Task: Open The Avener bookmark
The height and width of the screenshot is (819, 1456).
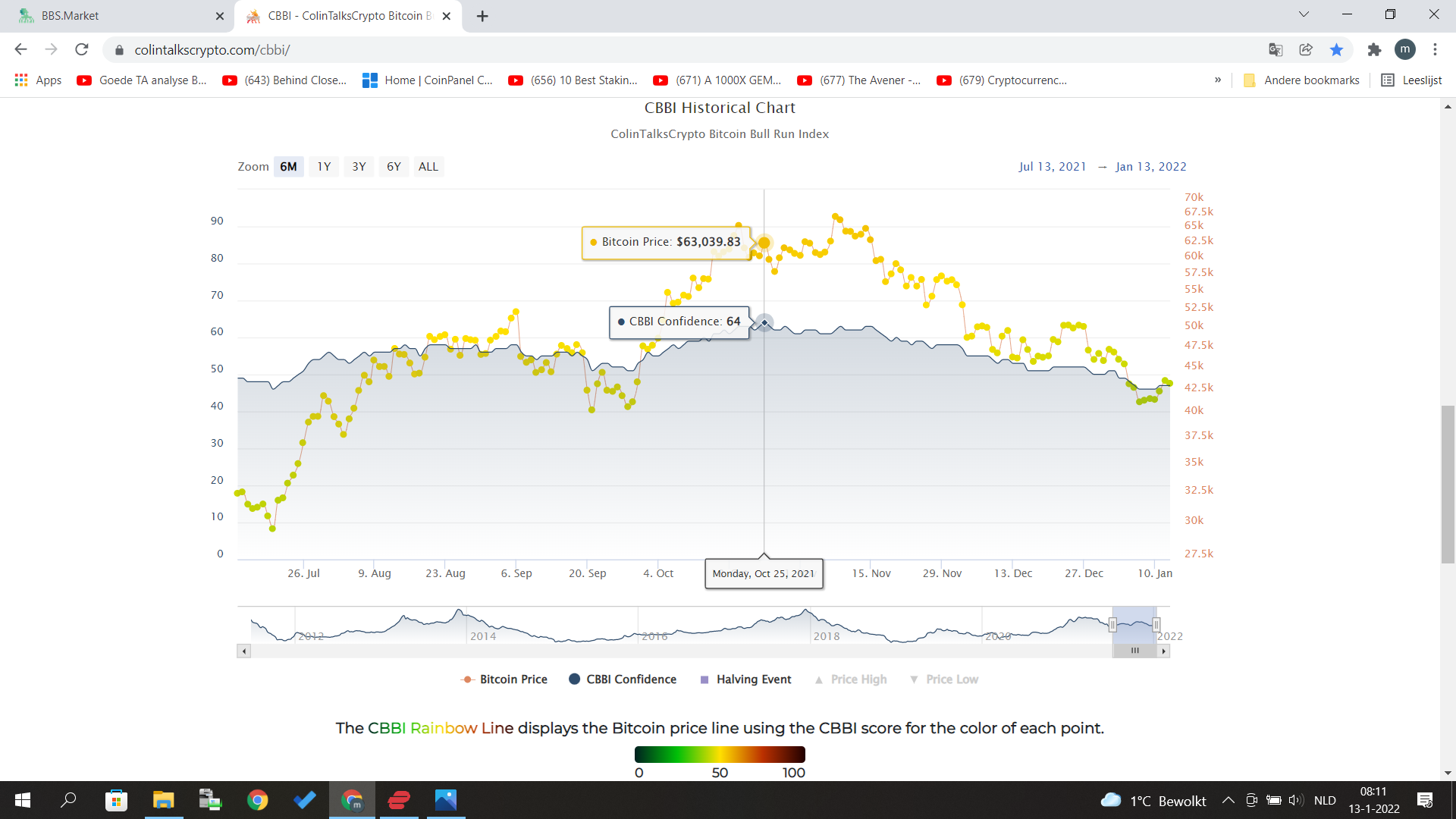Action: (859, 80)
